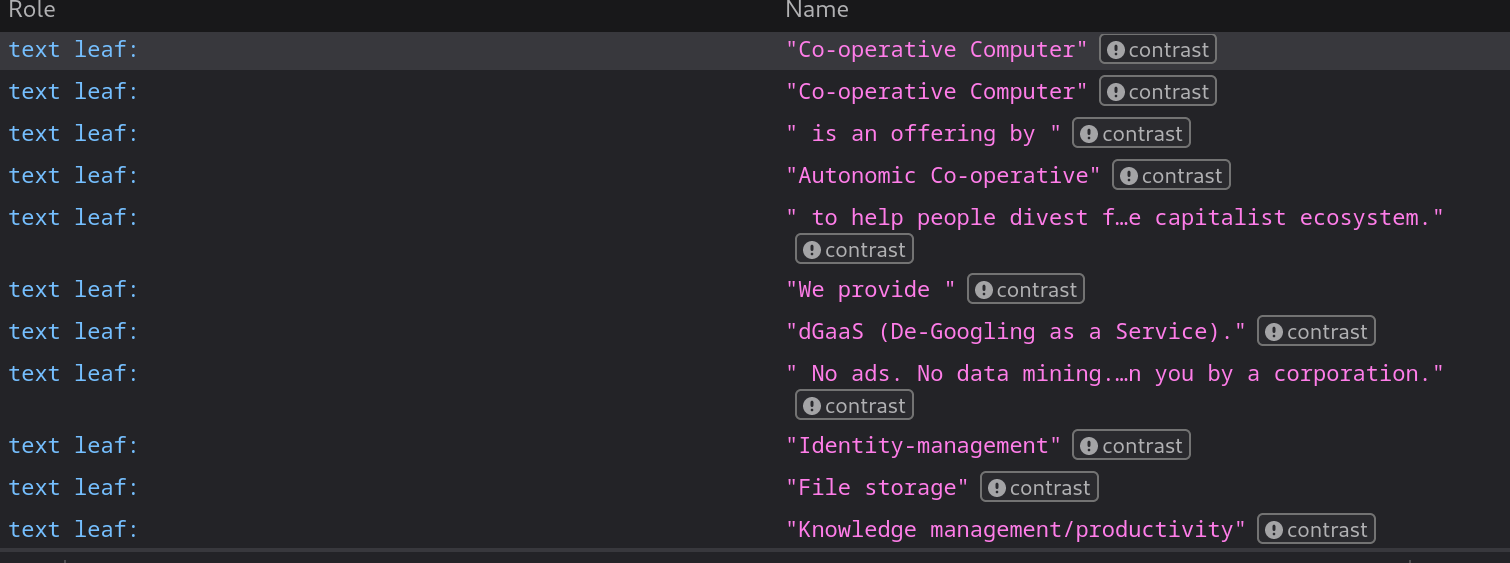Click the Role column header
This screenshot has height=563, width=1510.
32,10
